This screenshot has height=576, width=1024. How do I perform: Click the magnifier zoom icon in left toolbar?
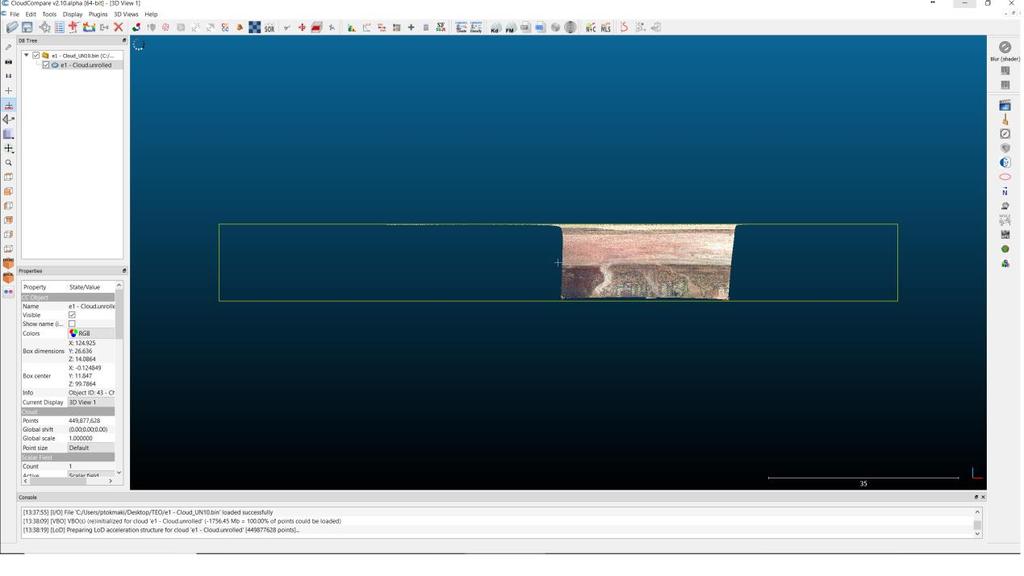8,163
